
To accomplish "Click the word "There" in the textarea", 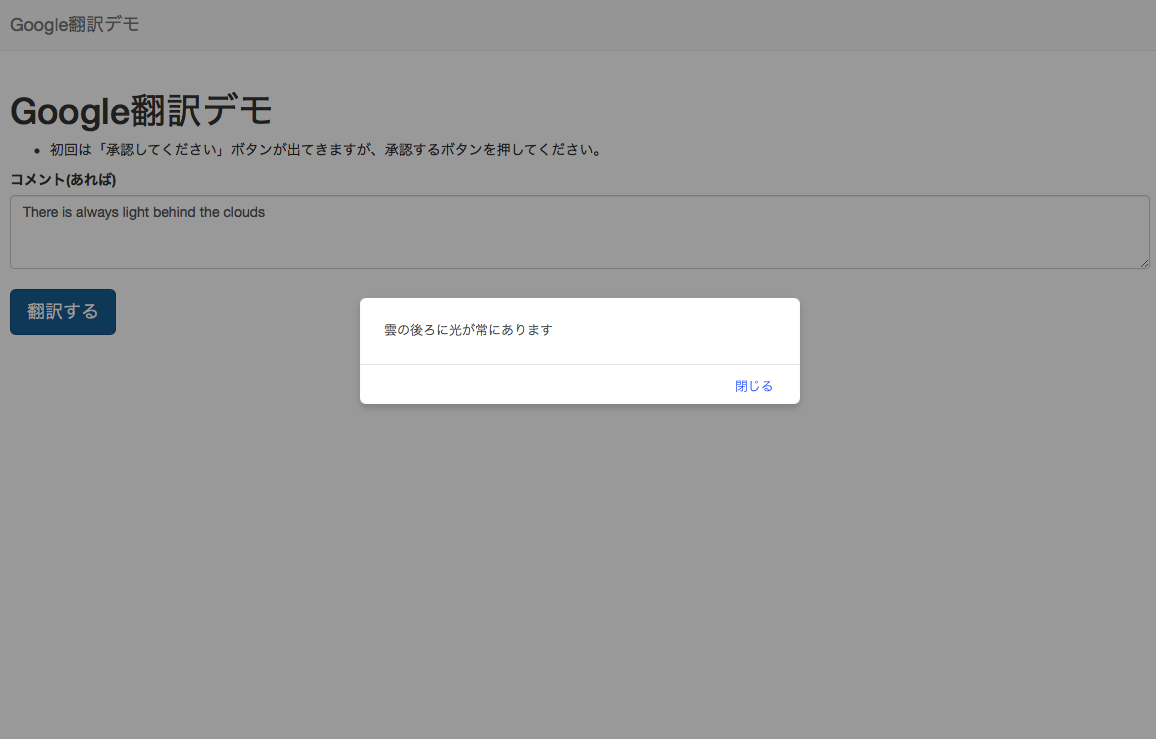I will tap(40, 212).
